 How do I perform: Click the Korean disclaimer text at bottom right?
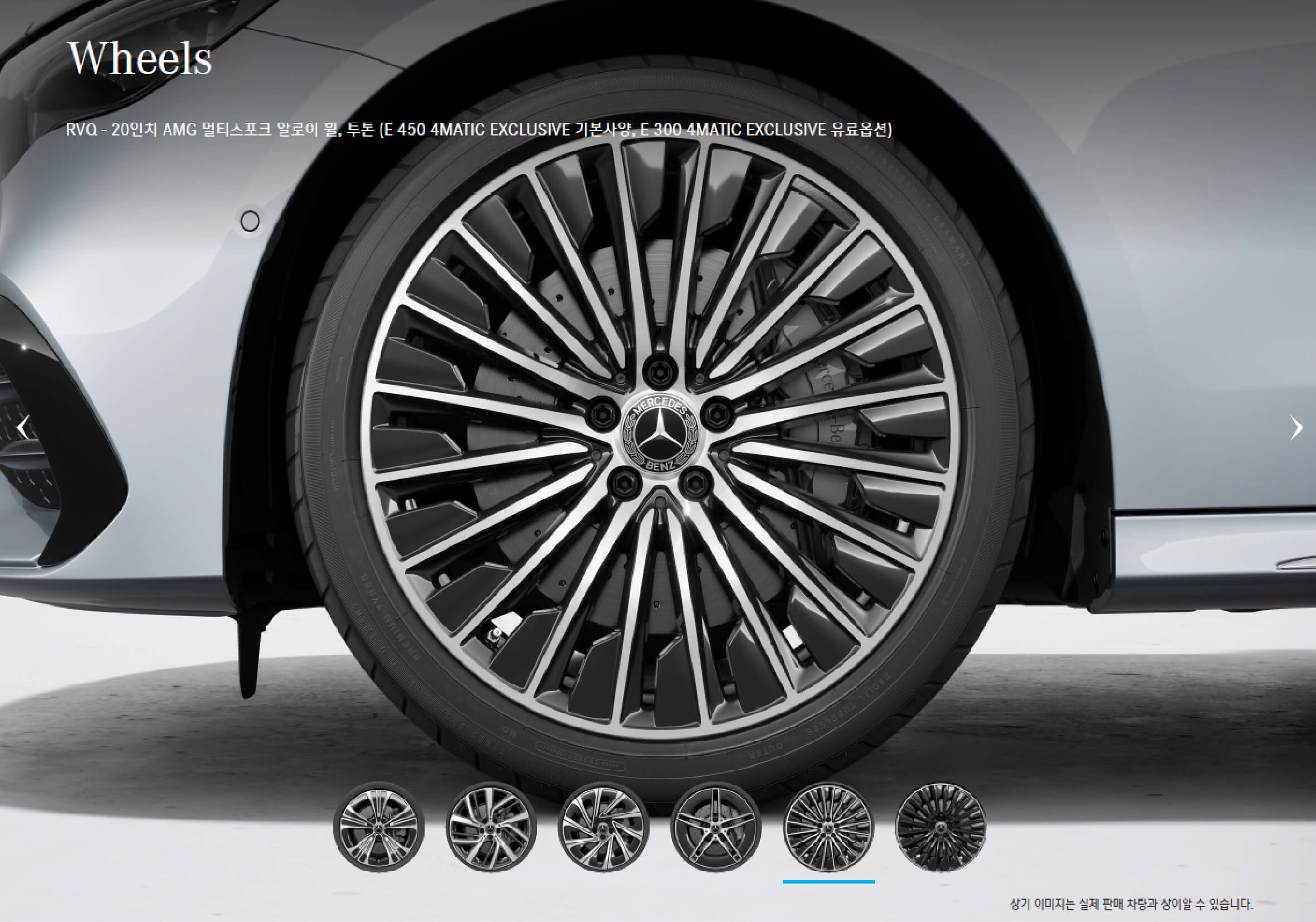[x=1131, y=904]
